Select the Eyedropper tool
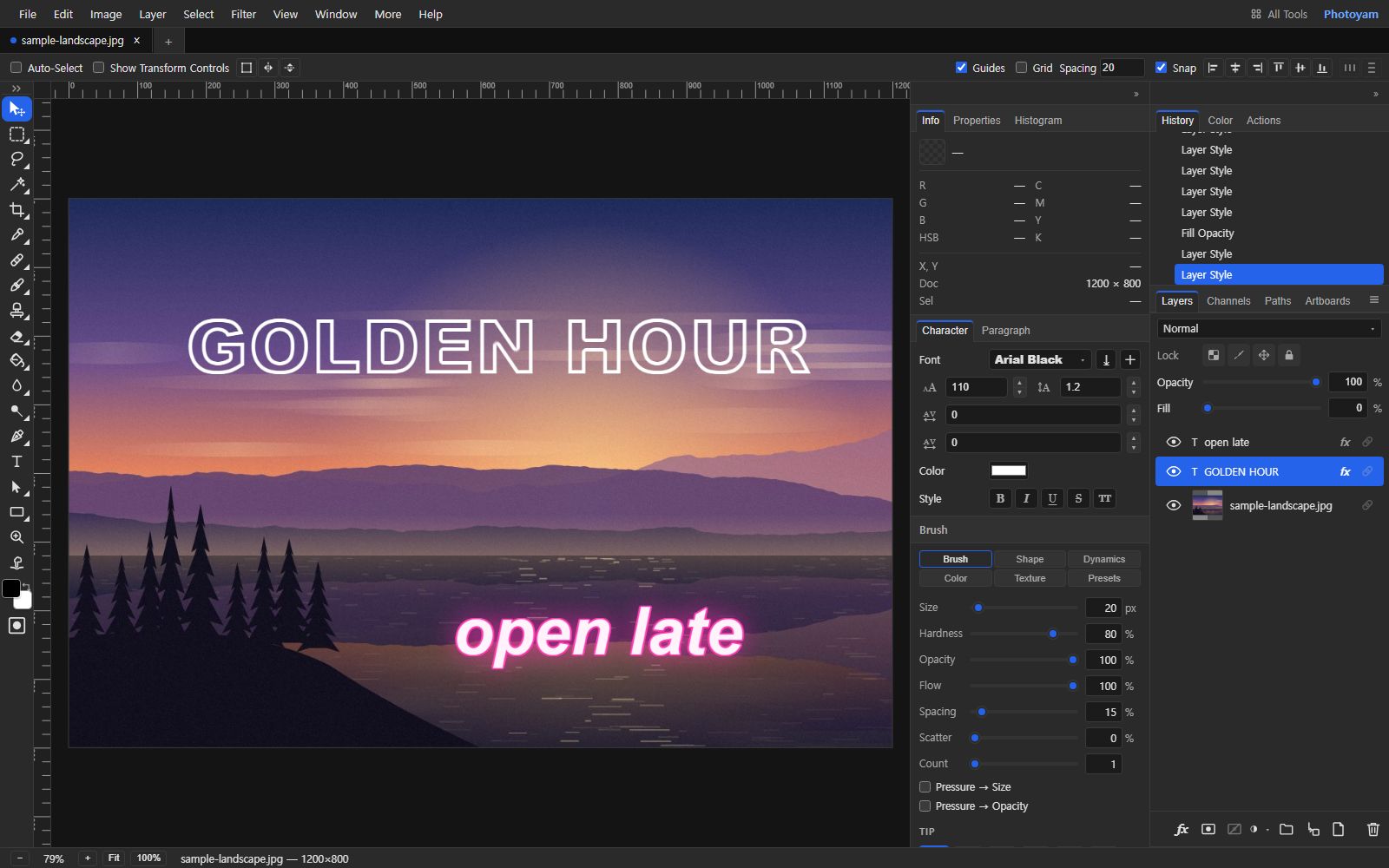This screenshot has width=1389, height=868. point(16,234)
